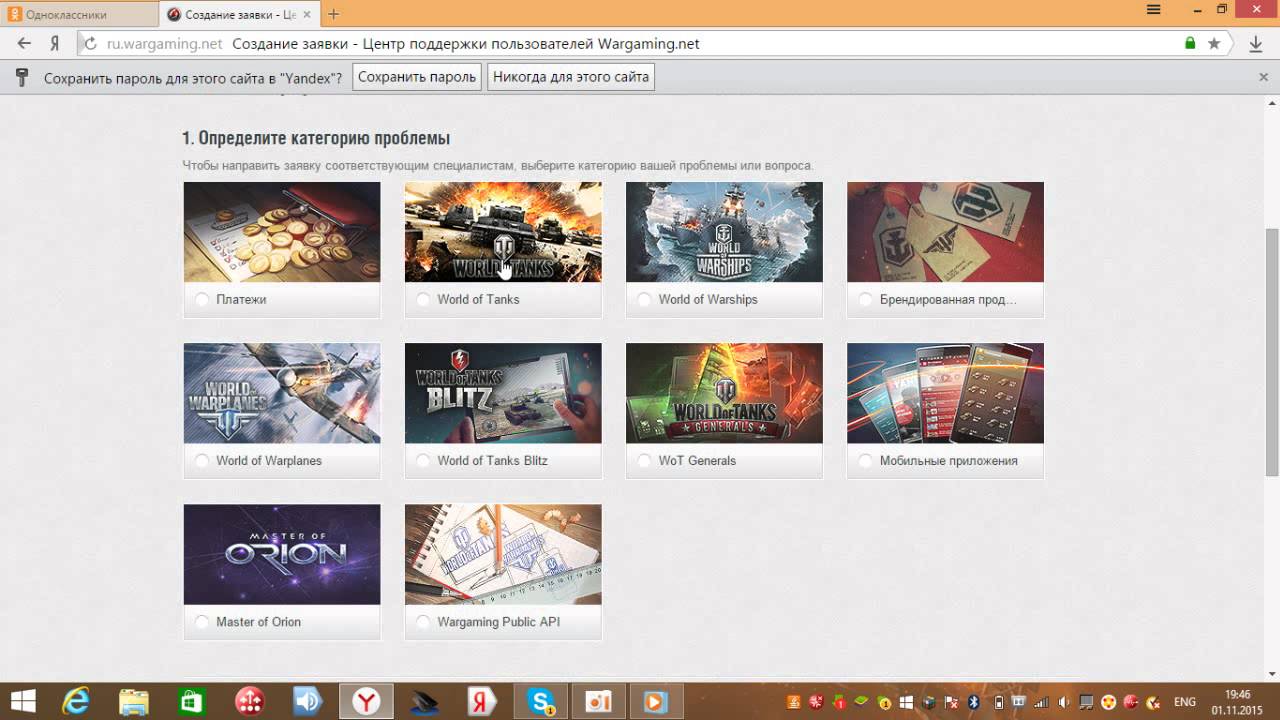Open the media player taskbar icon
The width and height of the screenshot is (1280, 720).
(656, 701)
